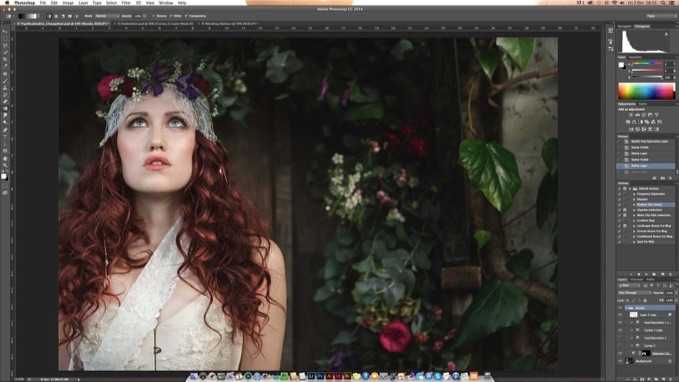679x382 pixels.
Task: Switch to the Histogram panel tab
Action: (x=642, y=26)
